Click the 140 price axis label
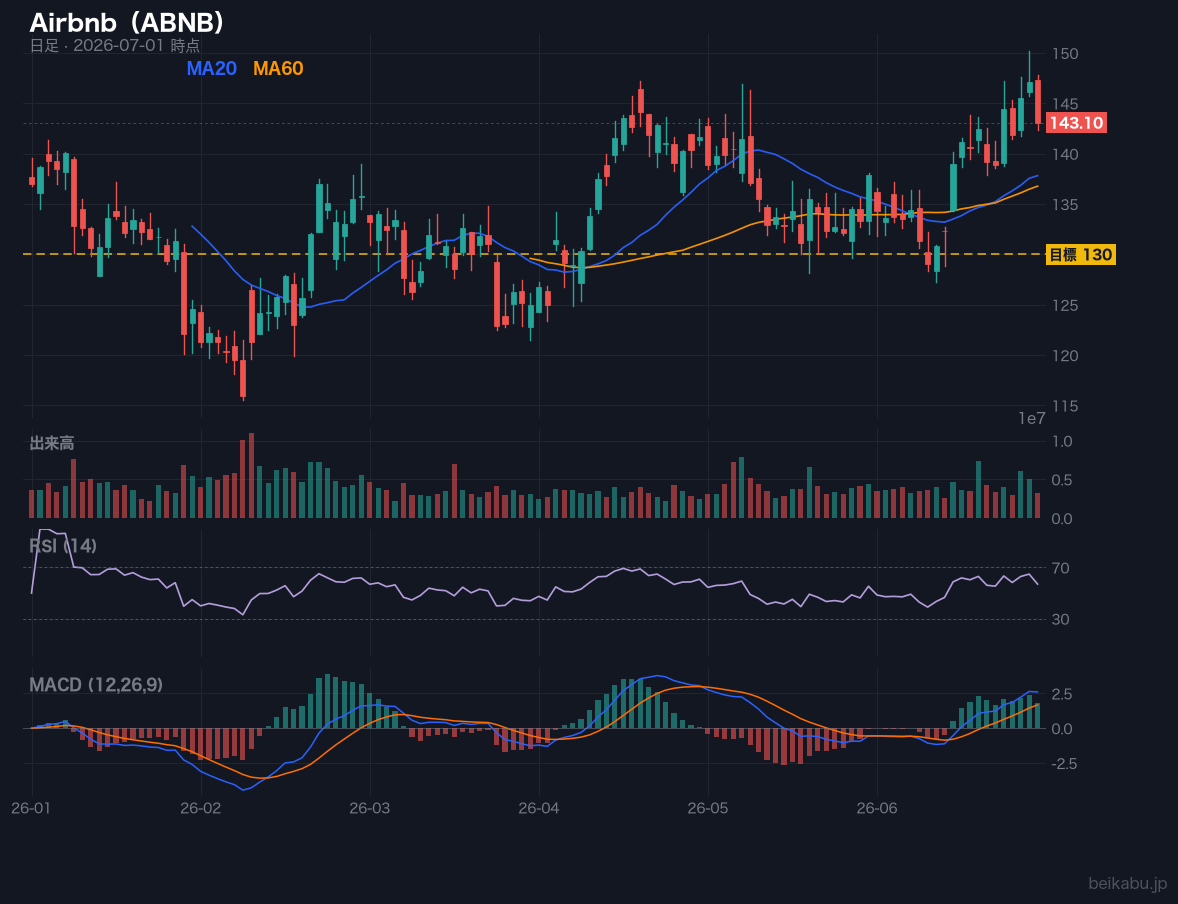The height and width of the screenshot is (904, 1178). [x=1065, y=154]
